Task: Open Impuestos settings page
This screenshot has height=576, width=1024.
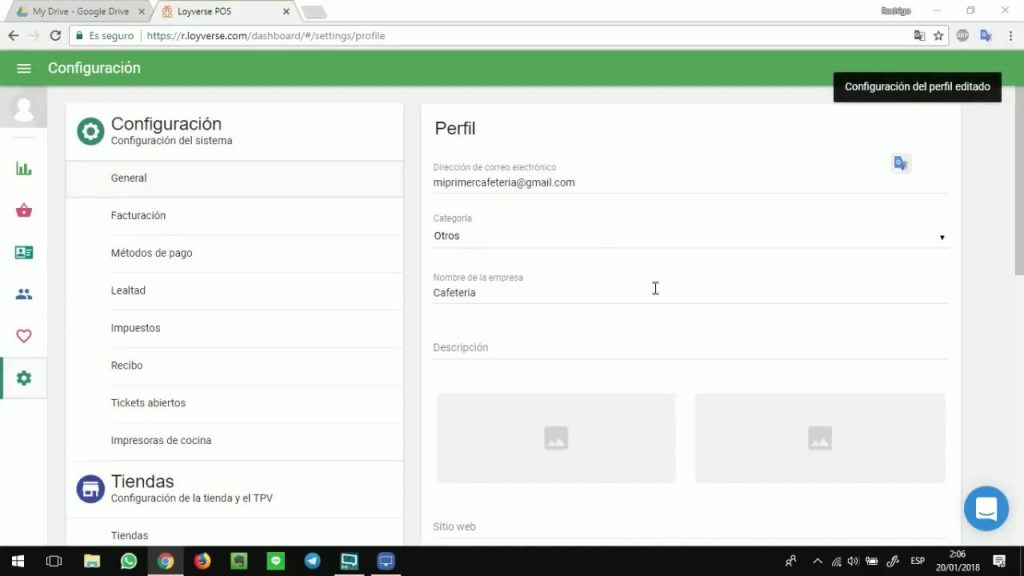Action: [135, 328]
